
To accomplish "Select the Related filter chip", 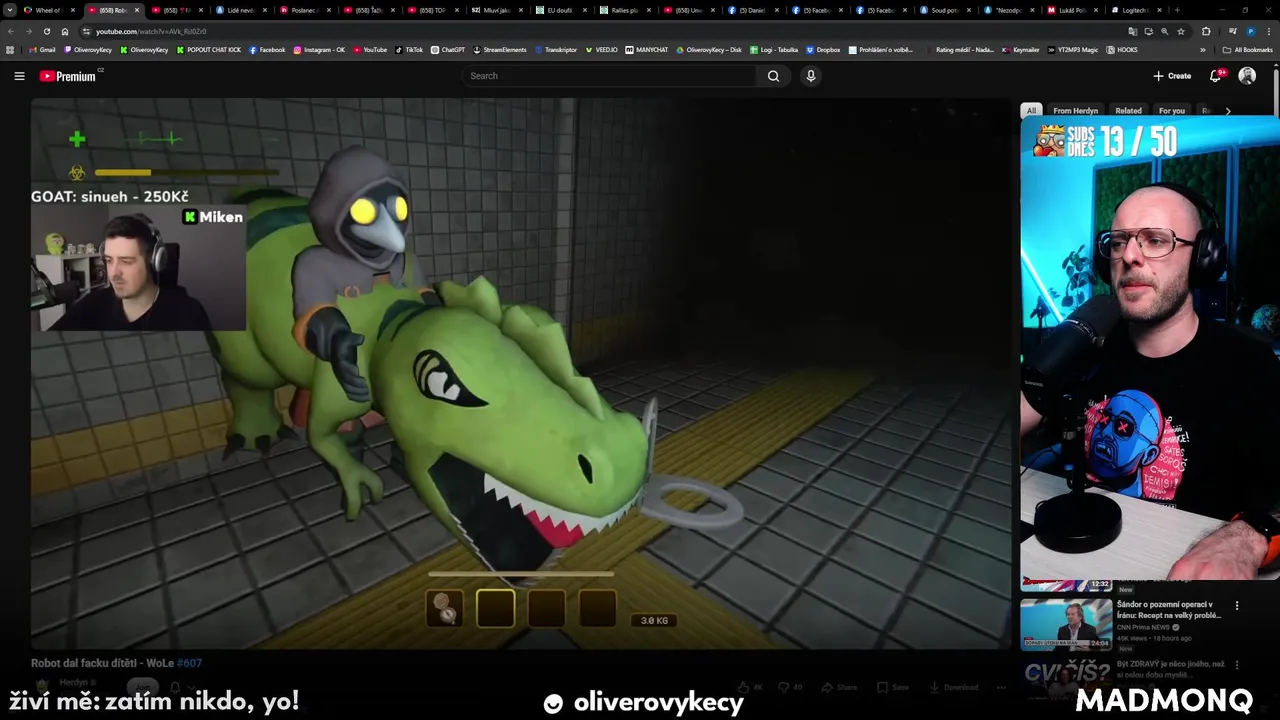I will (1128, 111).
